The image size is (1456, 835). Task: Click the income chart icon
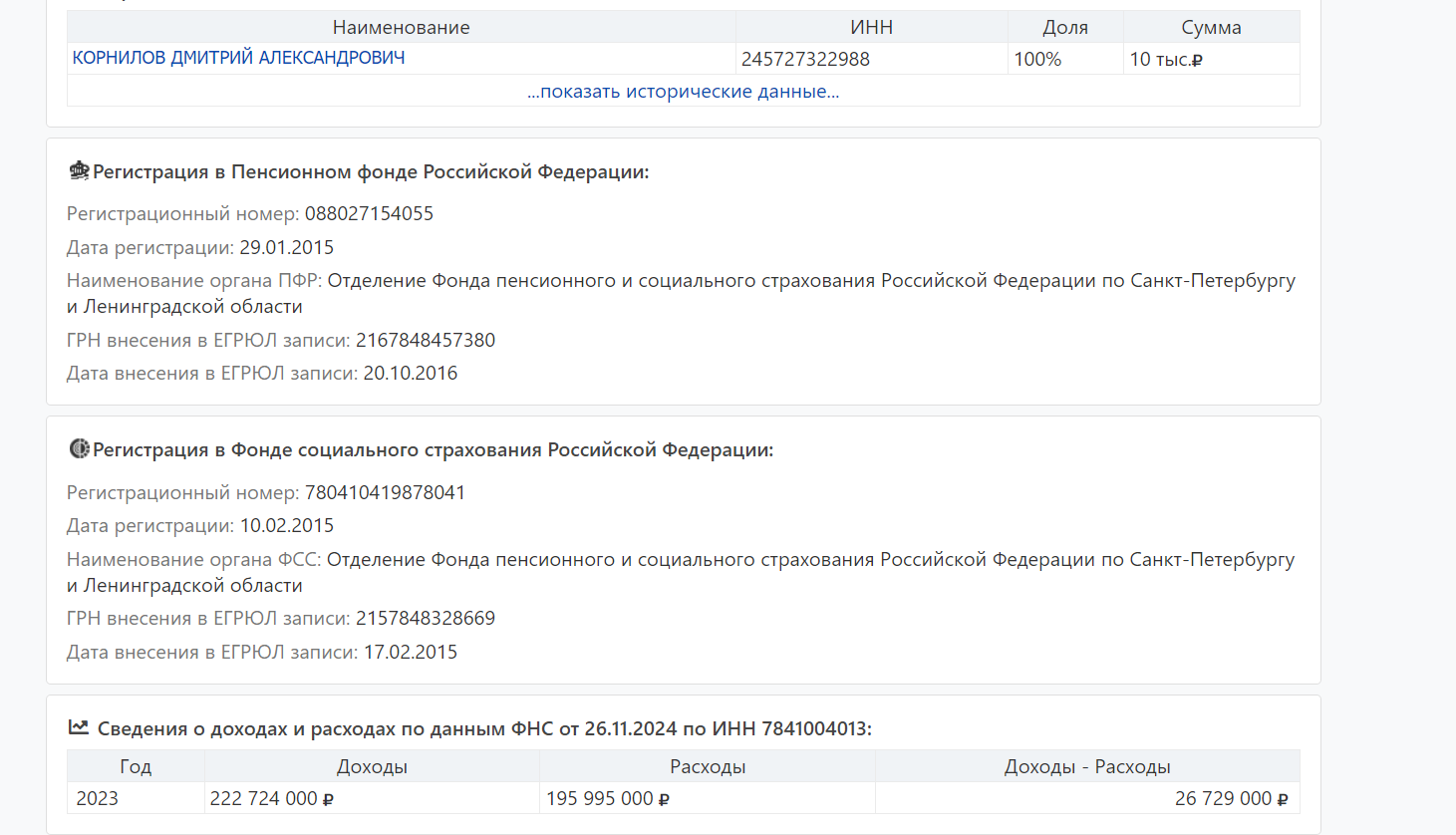[79, 727]
